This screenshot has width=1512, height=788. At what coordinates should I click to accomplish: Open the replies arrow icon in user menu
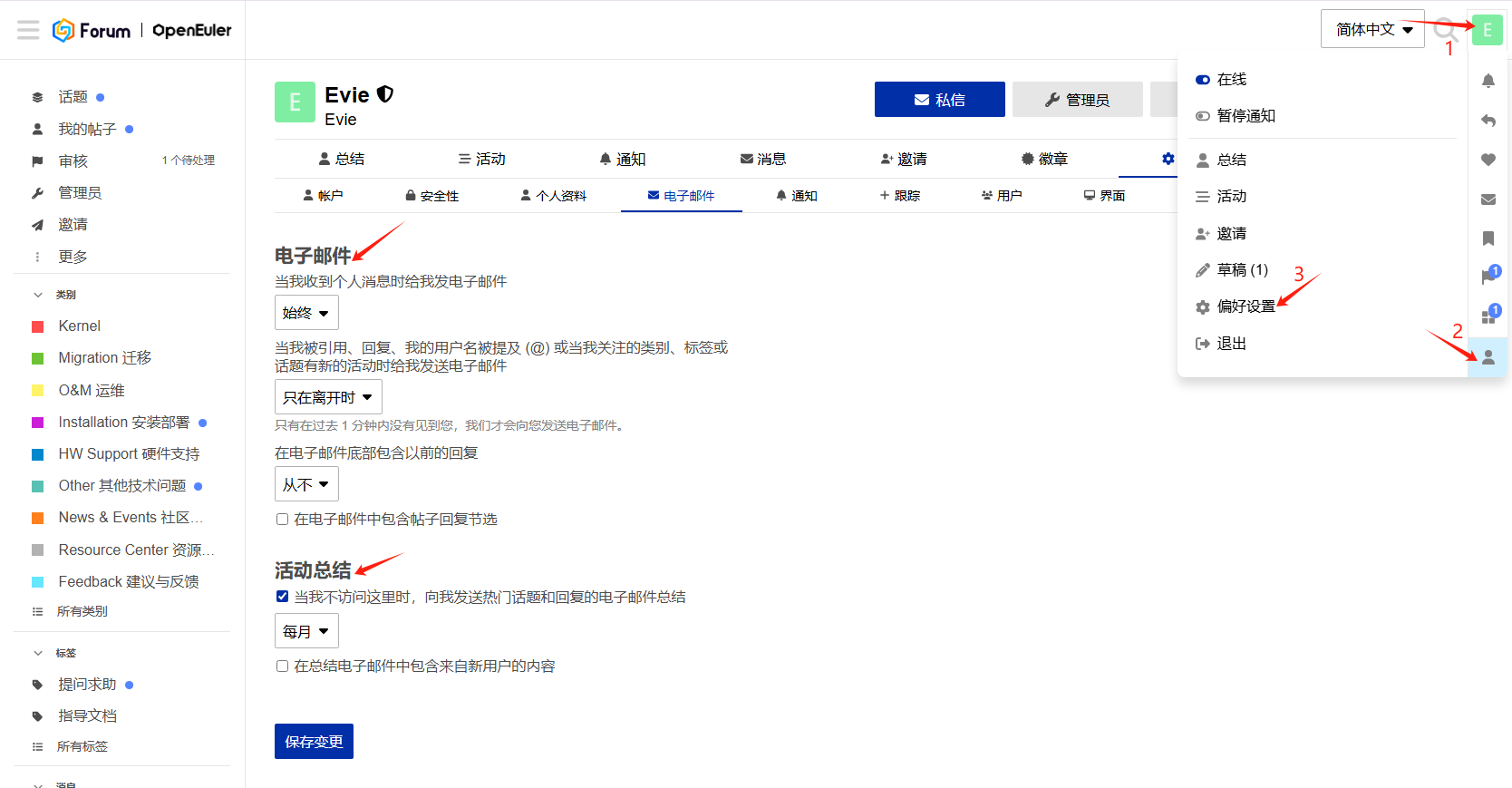pyautogui.click(x=1488, y=121)
